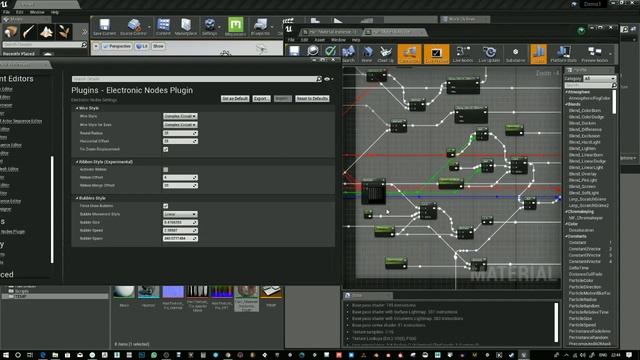
Task: Open Marketplace toolbar icon
Action: pos(186,27)
